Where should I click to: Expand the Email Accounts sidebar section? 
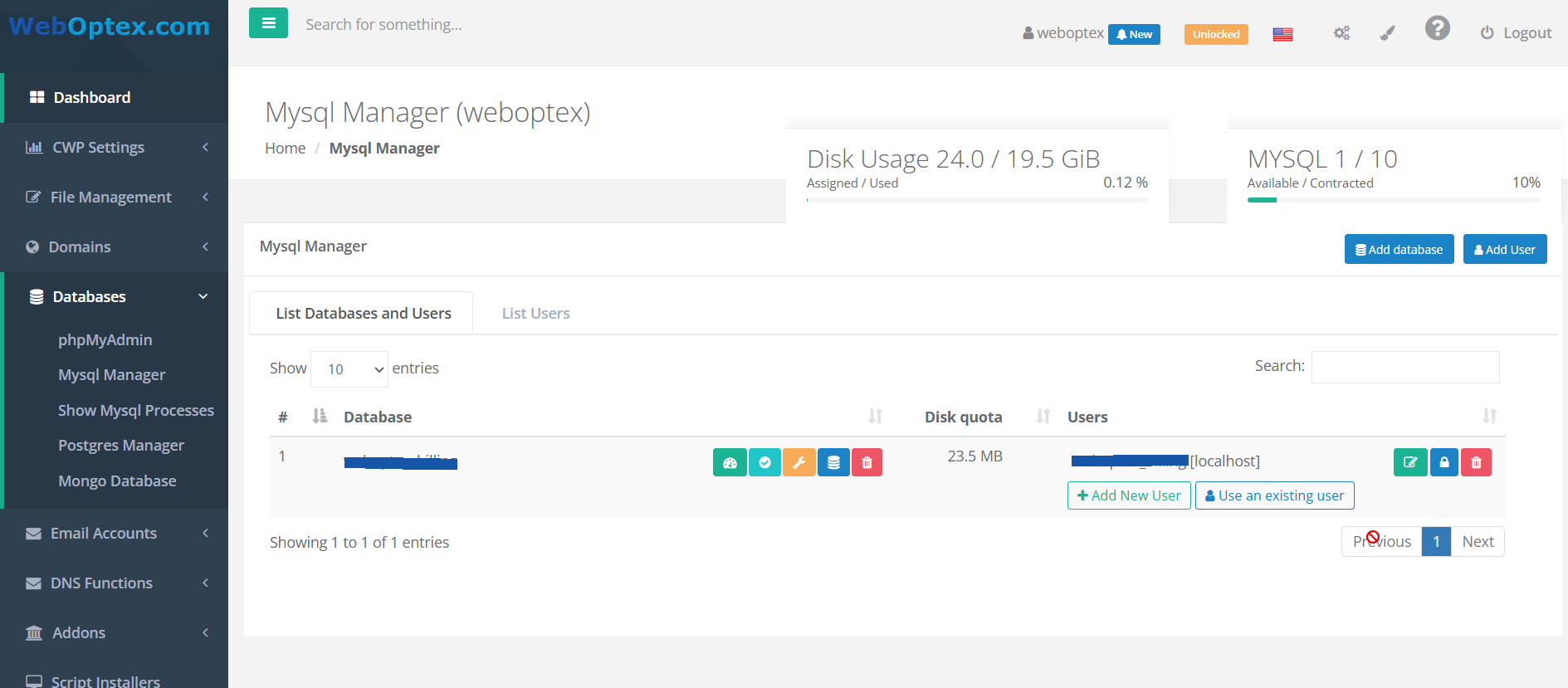(x=115, y=534)
